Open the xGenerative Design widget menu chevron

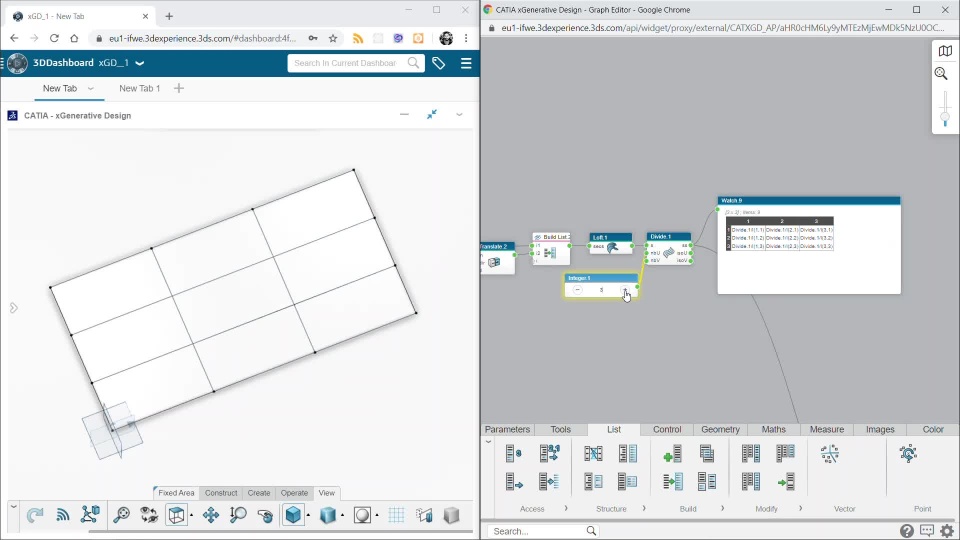point(459,114)
